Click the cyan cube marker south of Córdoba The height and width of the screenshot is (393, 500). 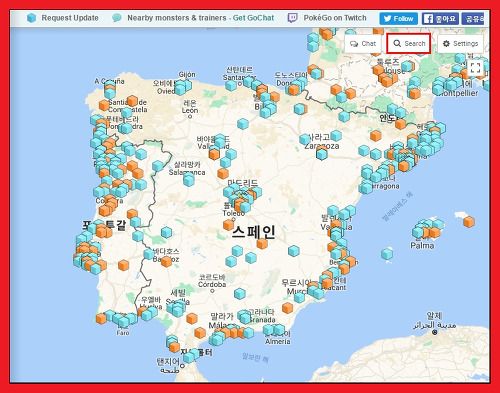240,294
